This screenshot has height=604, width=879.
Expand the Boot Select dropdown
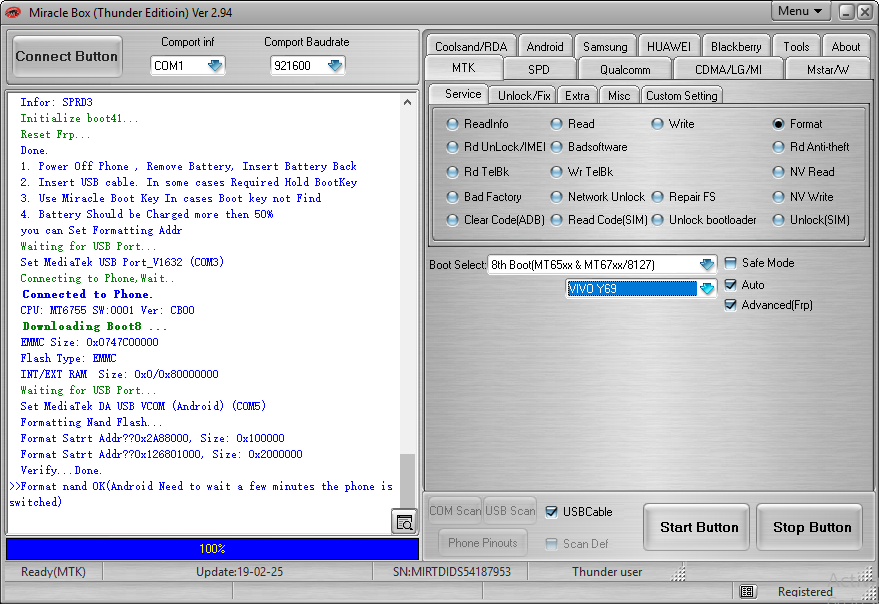[707, 264]
